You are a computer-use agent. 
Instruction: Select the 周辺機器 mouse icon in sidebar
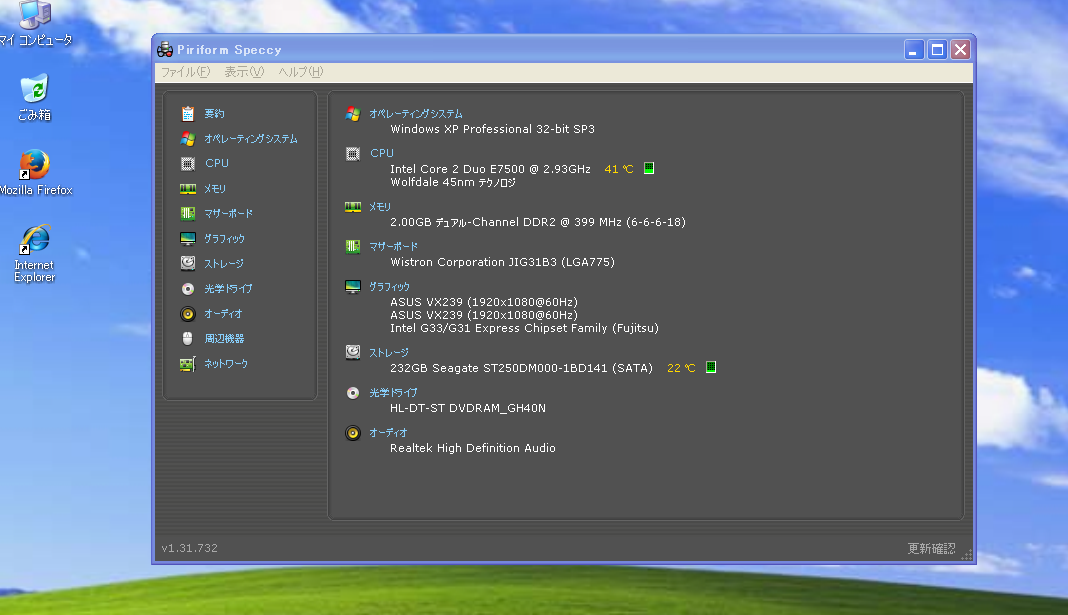click(188, 338)
